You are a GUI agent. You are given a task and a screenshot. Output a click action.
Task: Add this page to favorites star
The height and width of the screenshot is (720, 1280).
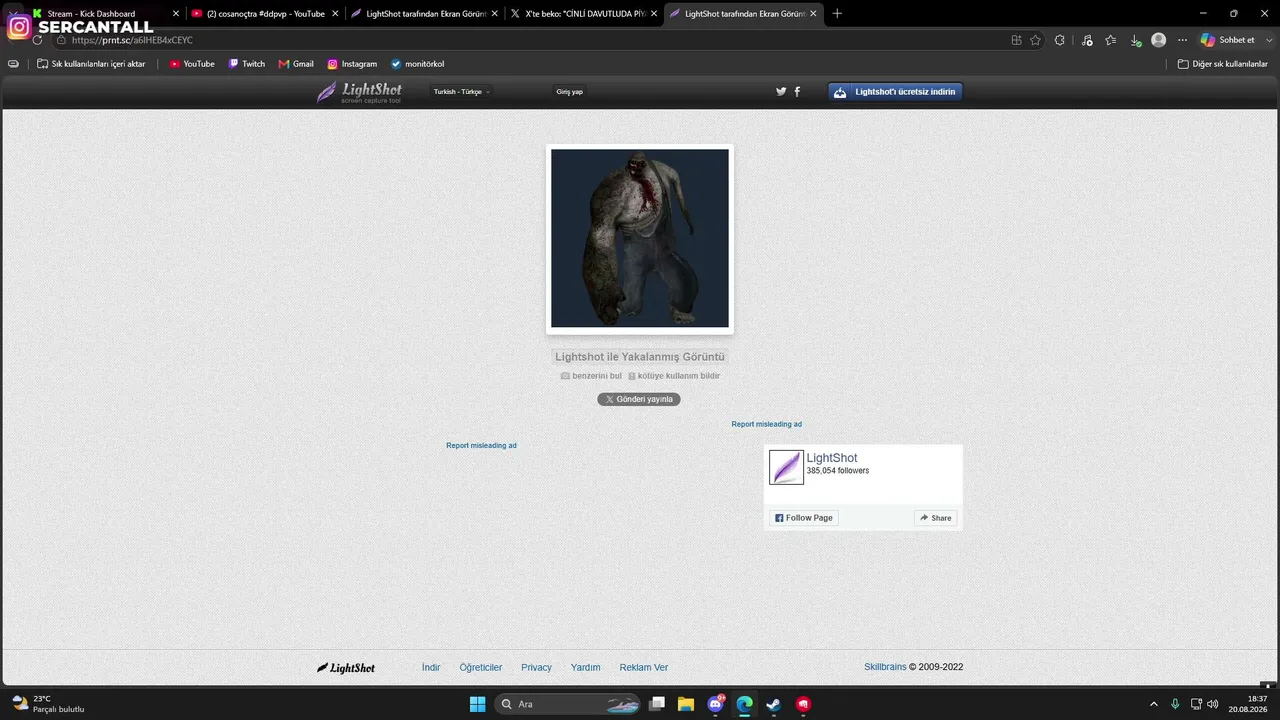(x=1035, y=40)
